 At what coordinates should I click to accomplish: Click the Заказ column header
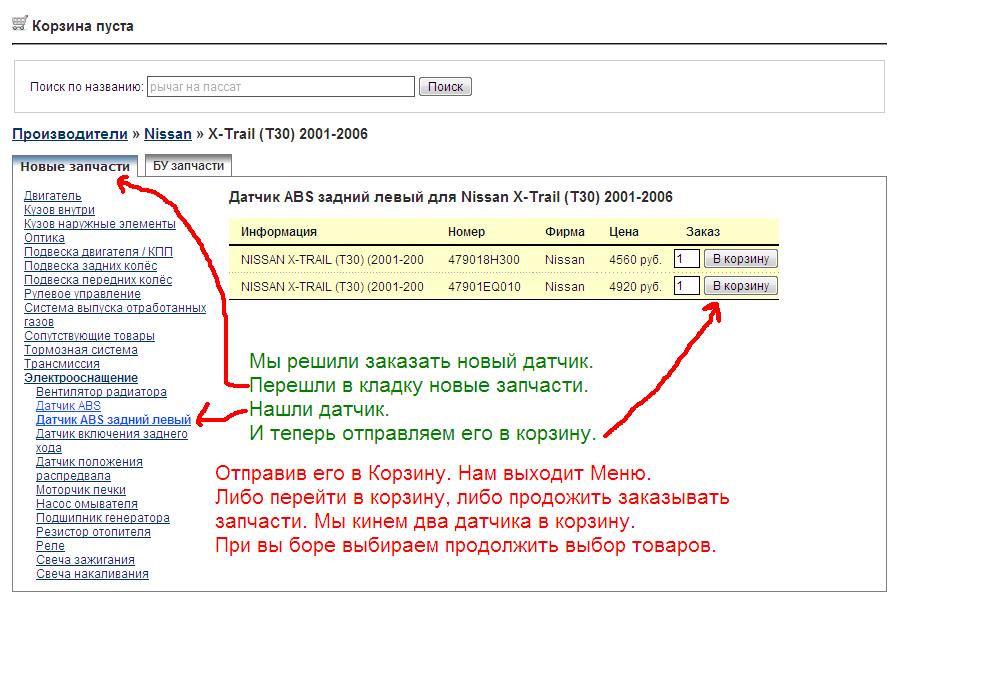pos(703,232)
